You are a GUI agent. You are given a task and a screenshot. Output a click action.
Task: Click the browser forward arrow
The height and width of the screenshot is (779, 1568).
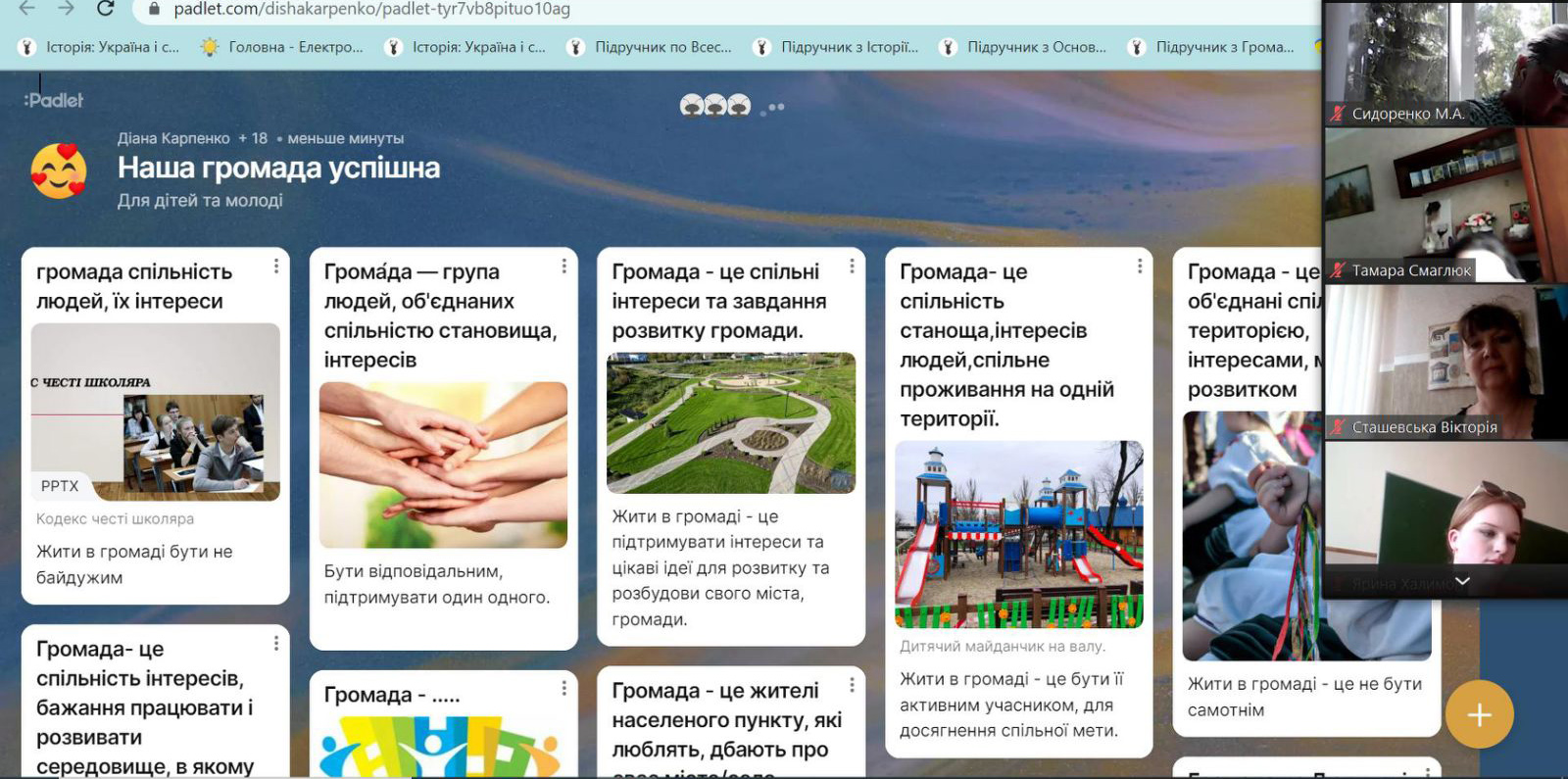click(x=66, y=9)
